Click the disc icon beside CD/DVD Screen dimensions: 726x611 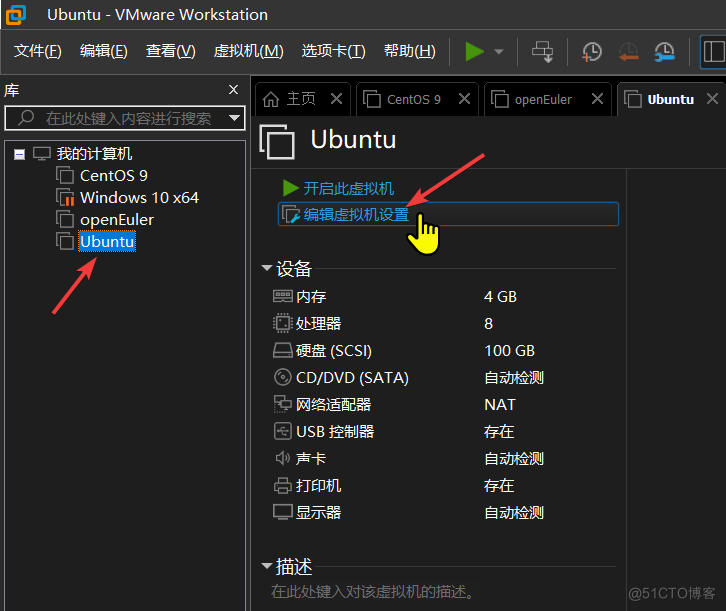(282, 377)
